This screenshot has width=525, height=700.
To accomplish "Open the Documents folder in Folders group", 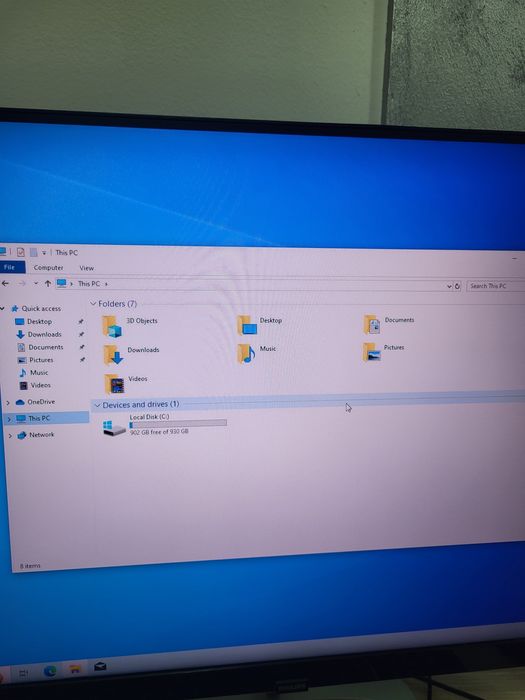I will [x=371, y=325].
